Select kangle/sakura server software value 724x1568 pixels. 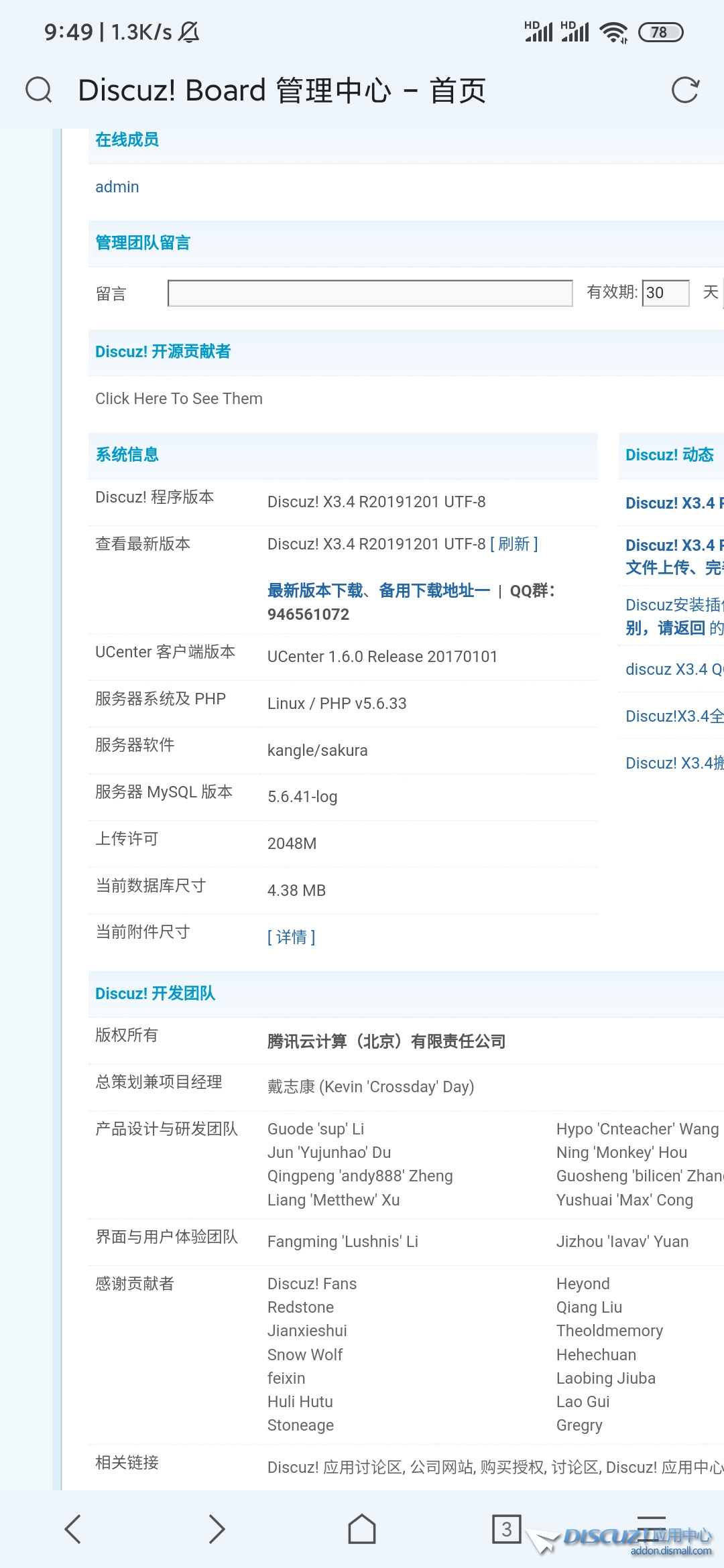pyautogui.click(x=318, y=750)
